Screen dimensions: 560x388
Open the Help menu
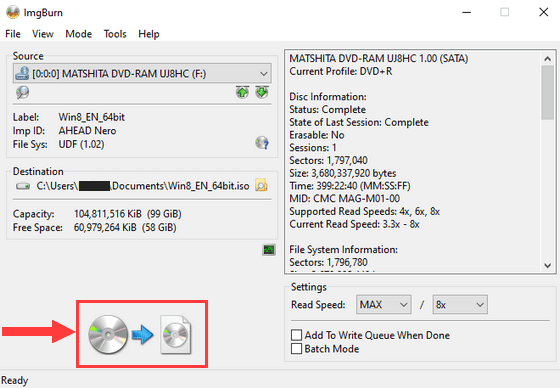click(x=149, y=34)
